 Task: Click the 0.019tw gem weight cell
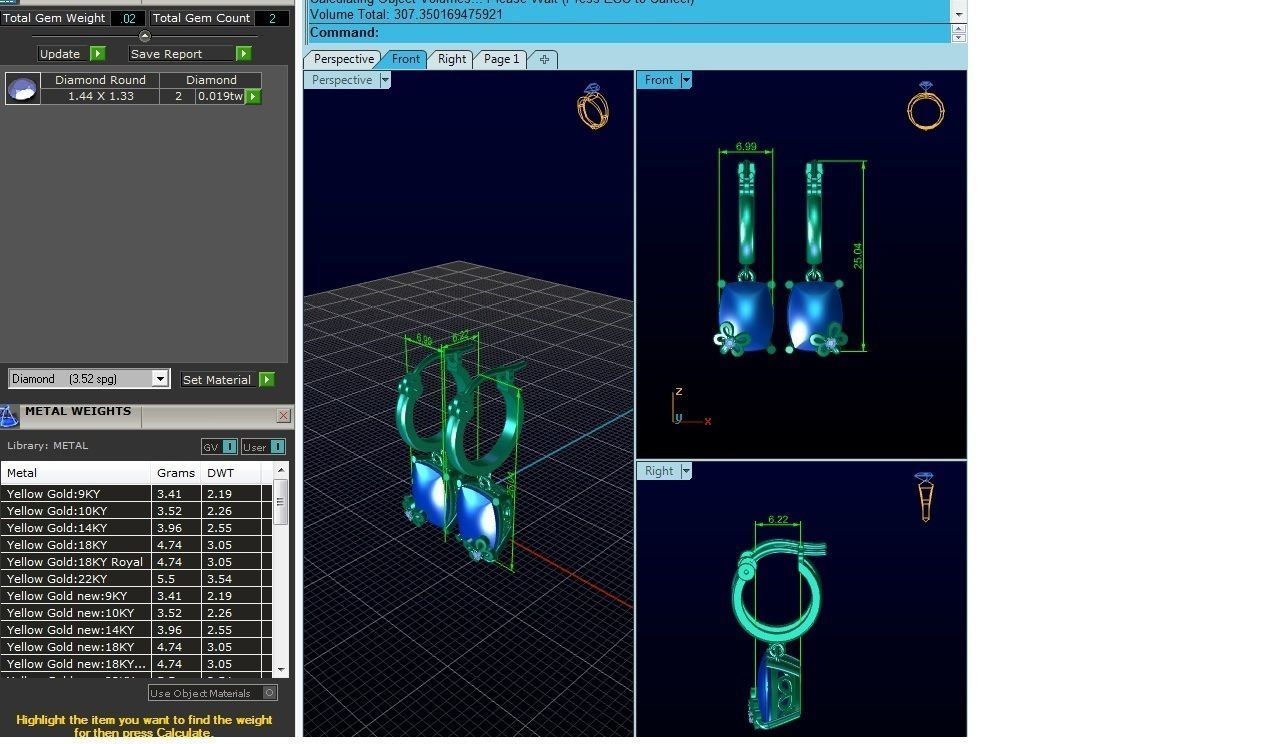pyautogui.click(x=220, y=96)
